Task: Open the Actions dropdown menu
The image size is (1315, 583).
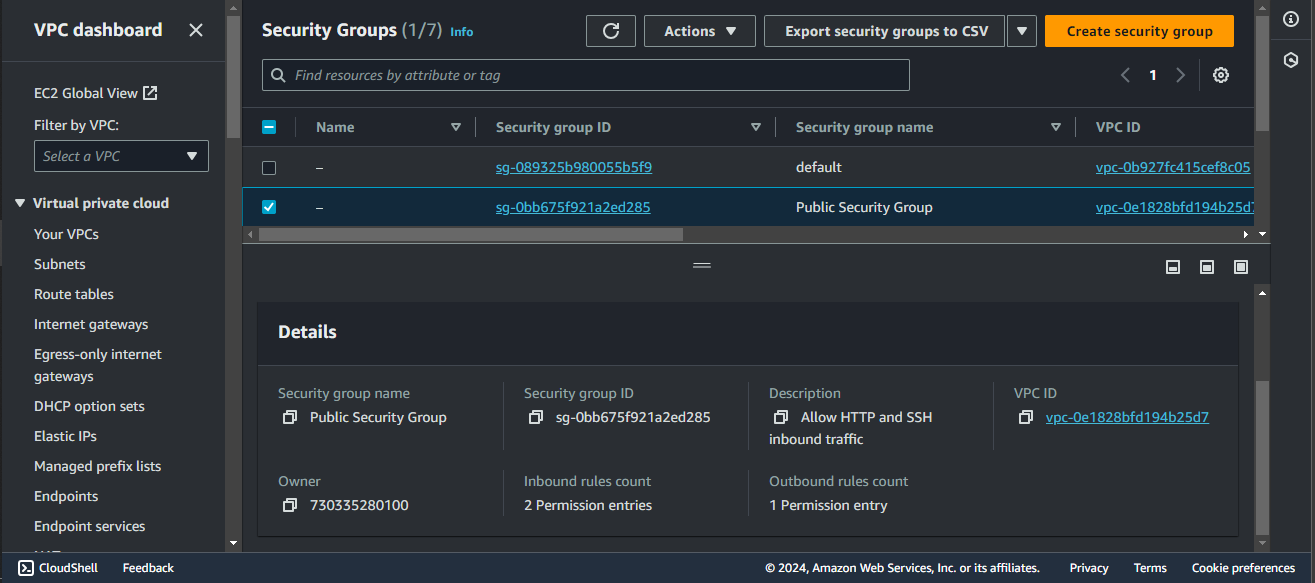Action: (700, 31)
